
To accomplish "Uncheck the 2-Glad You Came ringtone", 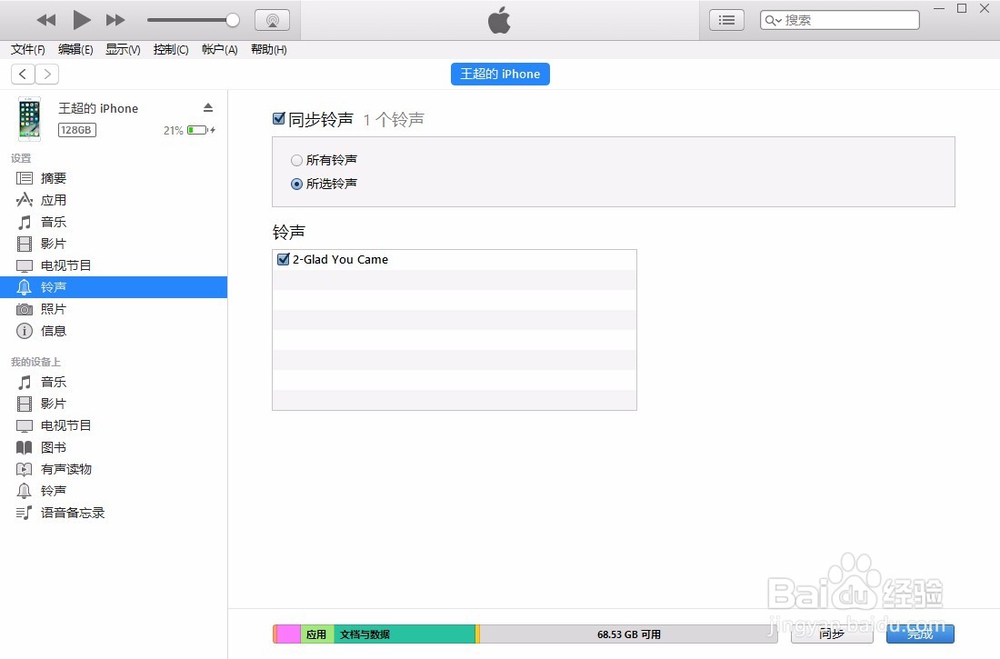I will (x=281, y=258).
